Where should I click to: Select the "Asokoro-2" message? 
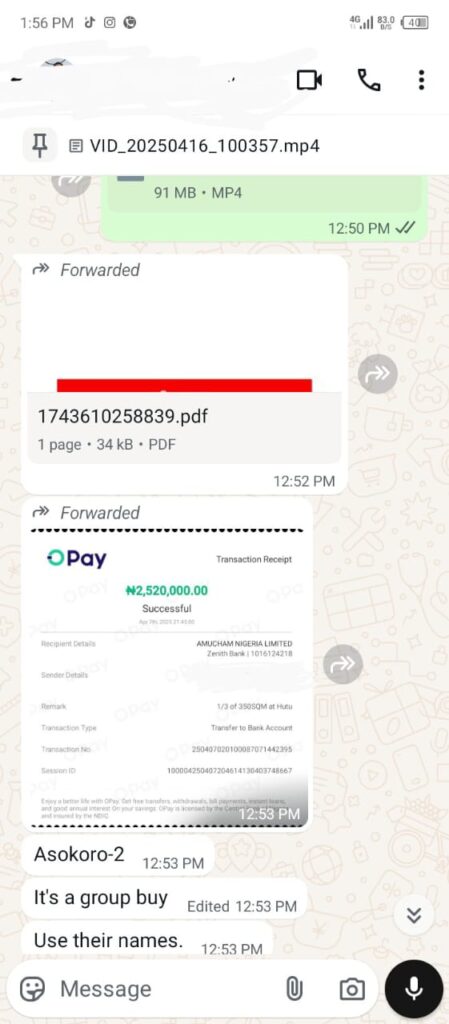(118, 855)
